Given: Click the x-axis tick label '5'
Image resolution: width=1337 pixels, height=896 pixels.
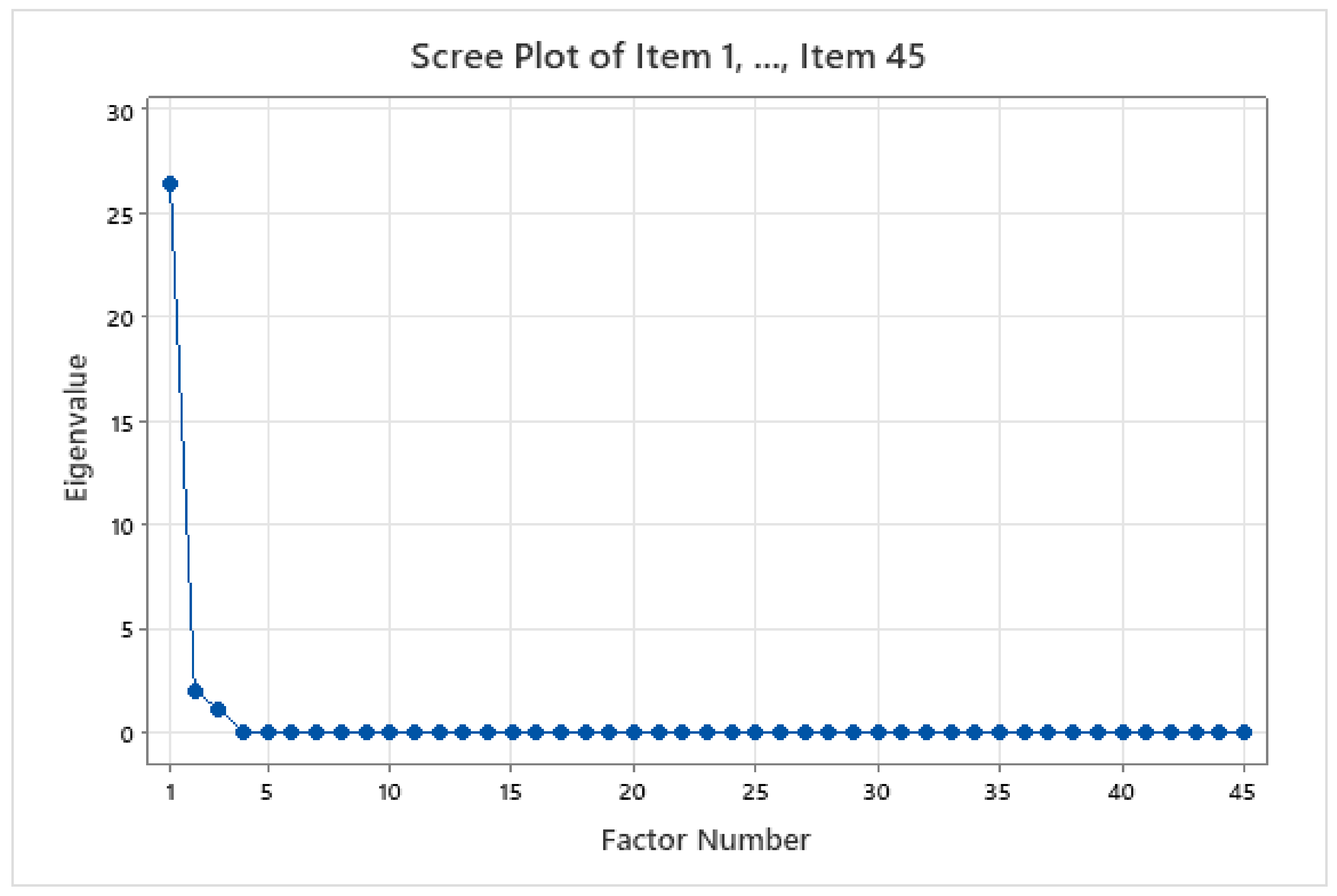Looking at the screenshot, I should [x=267, y=792].
